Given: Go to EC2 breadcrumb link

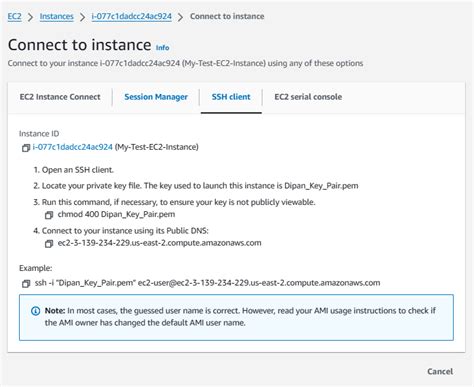Looking at the screenshot, I should pos(14,16).
